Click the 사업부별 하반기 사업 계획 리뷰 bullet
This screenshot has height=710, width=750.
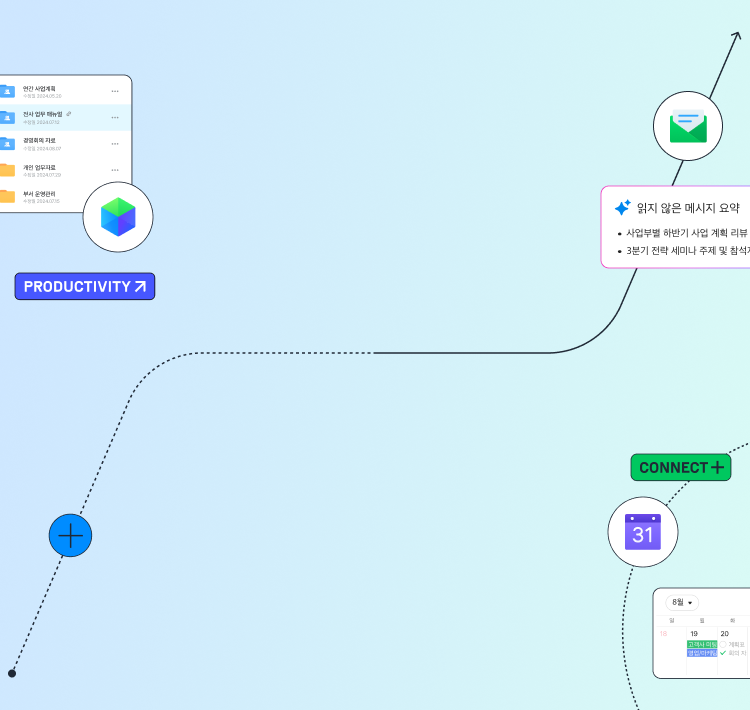pyautogui.click(x=687, y=233)
